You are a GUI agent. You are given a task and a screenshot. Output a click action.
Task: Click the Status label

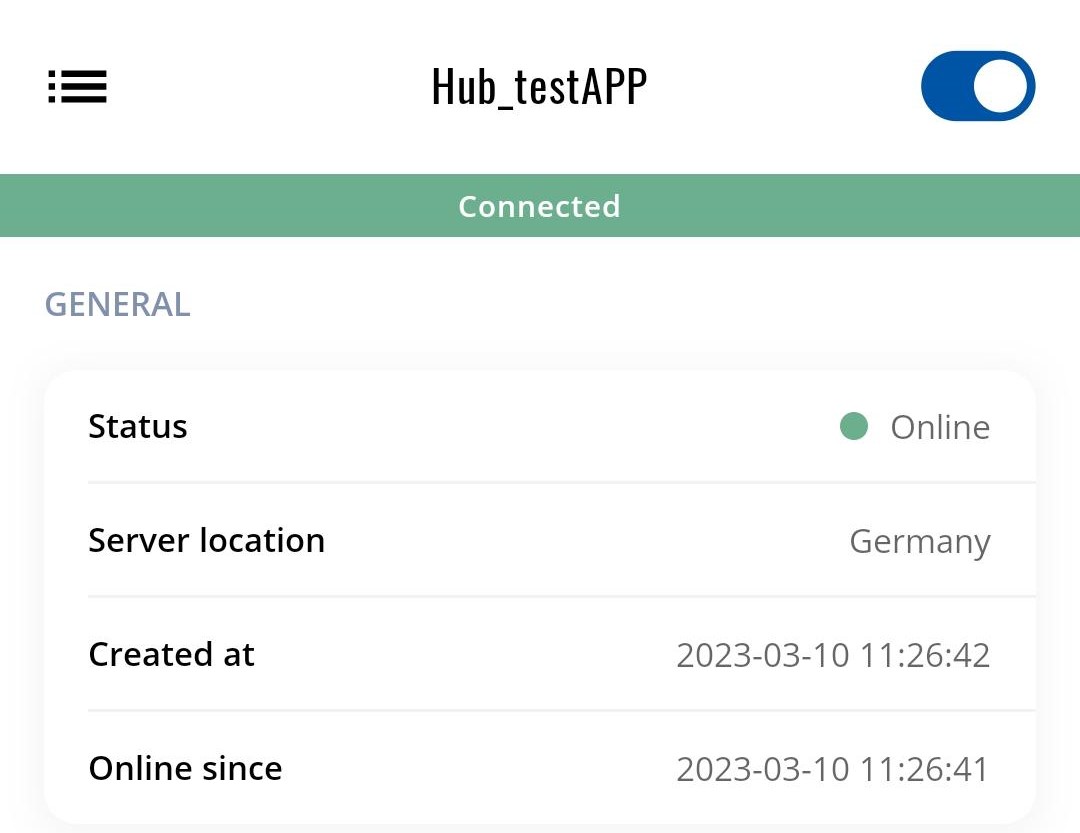(138, 427)
